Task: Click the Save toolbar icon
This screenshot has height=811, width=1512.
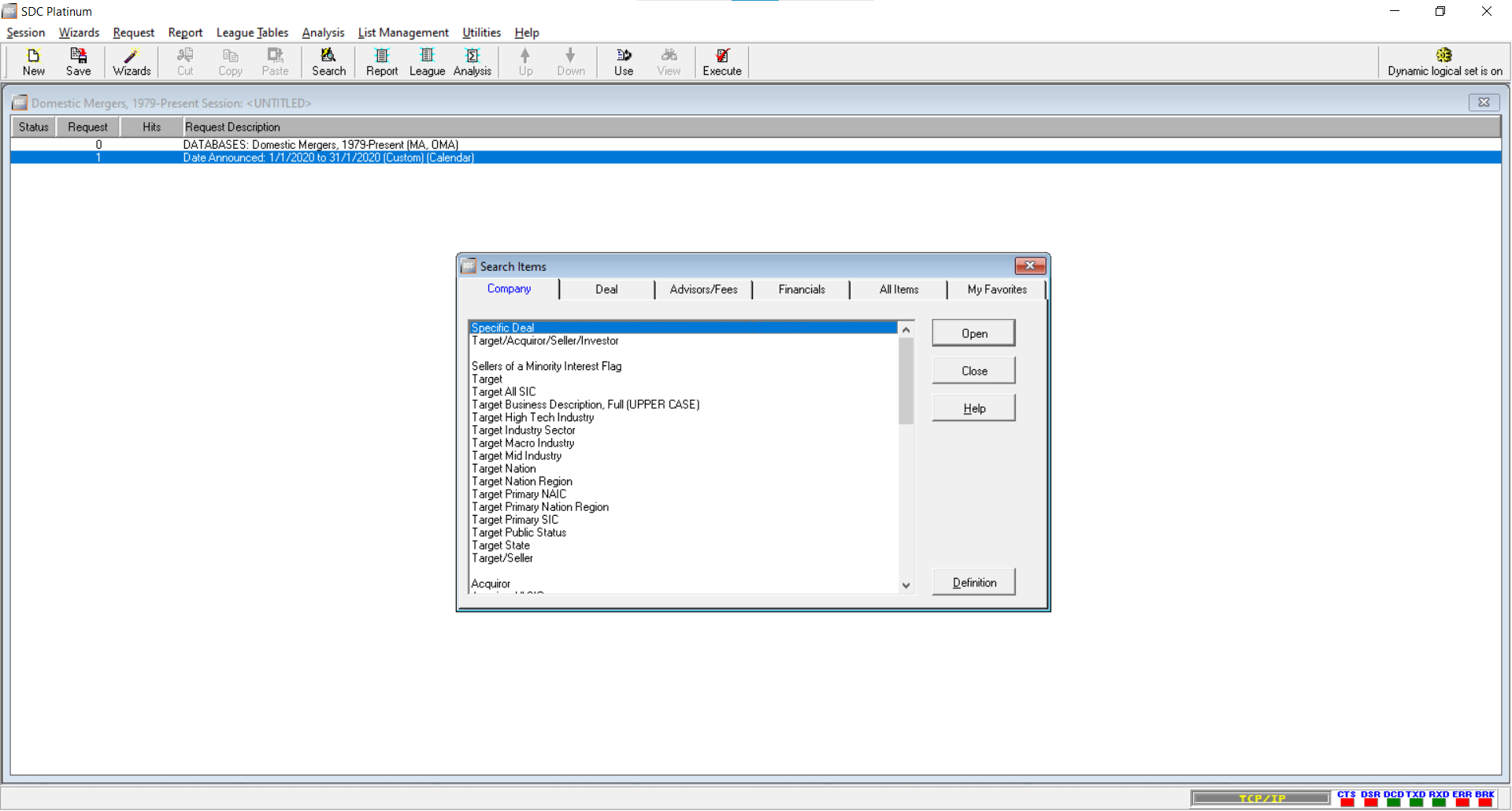Action: (78, 61)
